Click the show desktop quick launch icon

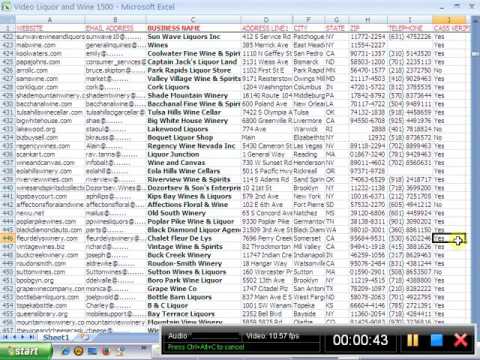click(x=92, y=351)
